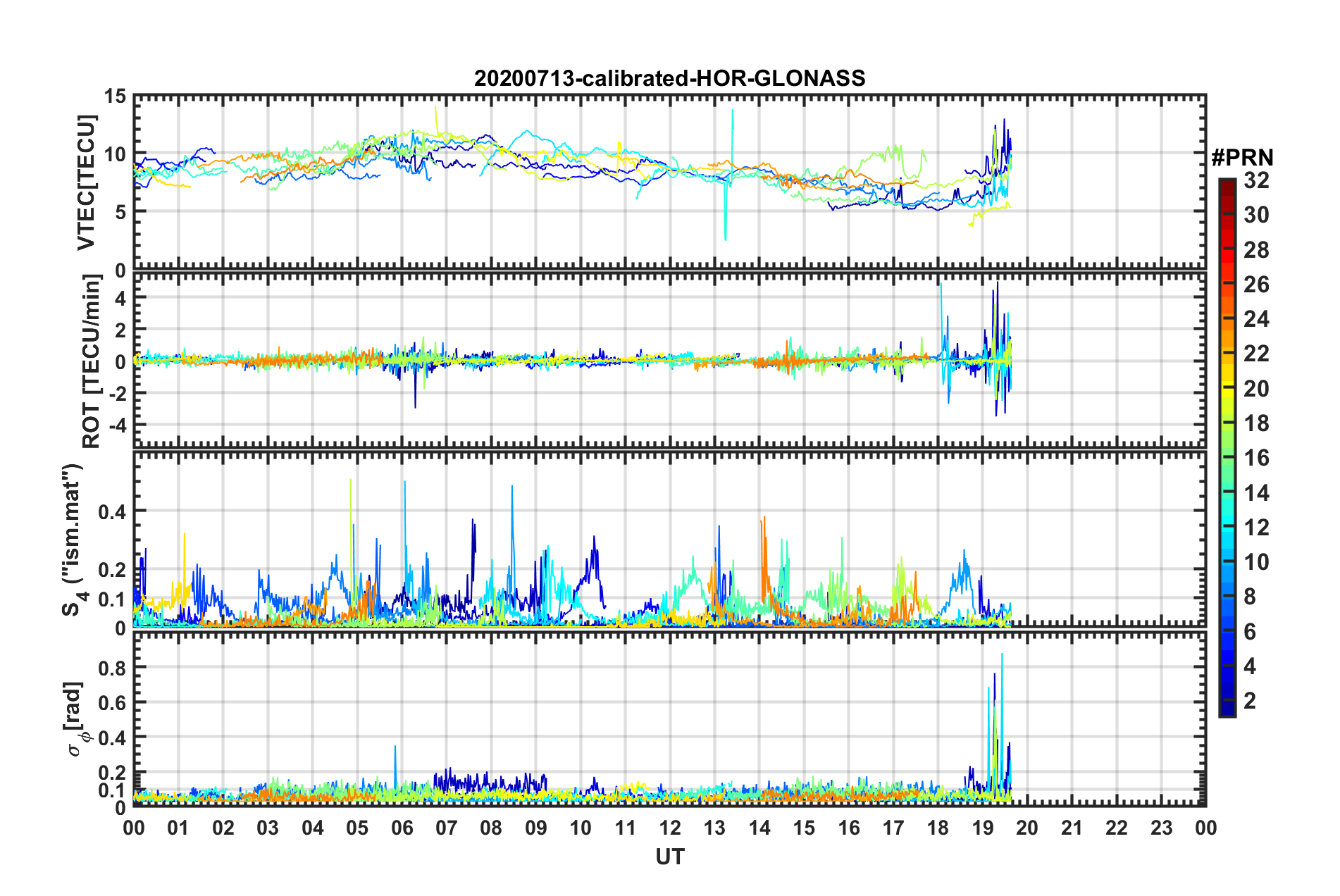Click hour label 17 on UT axis
This screenshot has height=896, width=1340.
pos(893,828)
